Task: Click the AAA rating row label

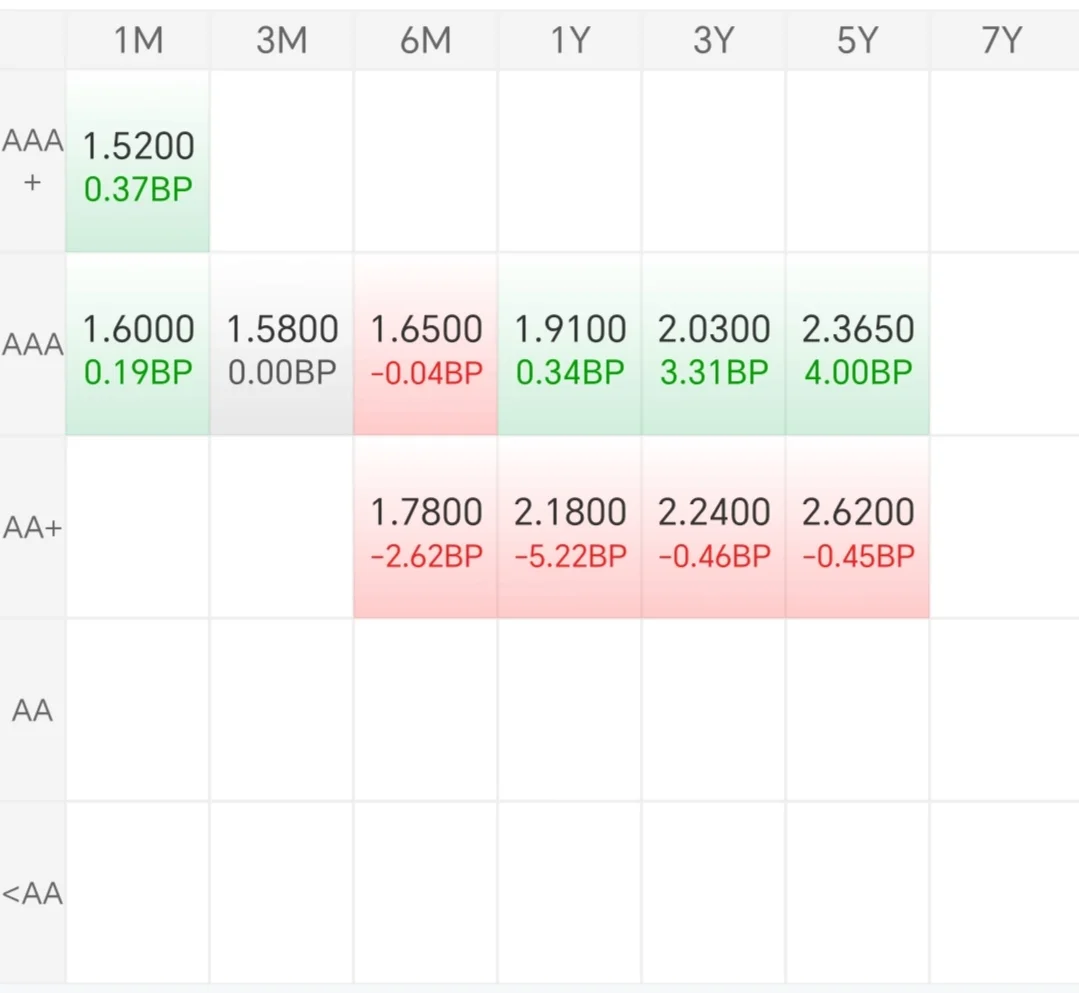Action: tap(33, 345)
